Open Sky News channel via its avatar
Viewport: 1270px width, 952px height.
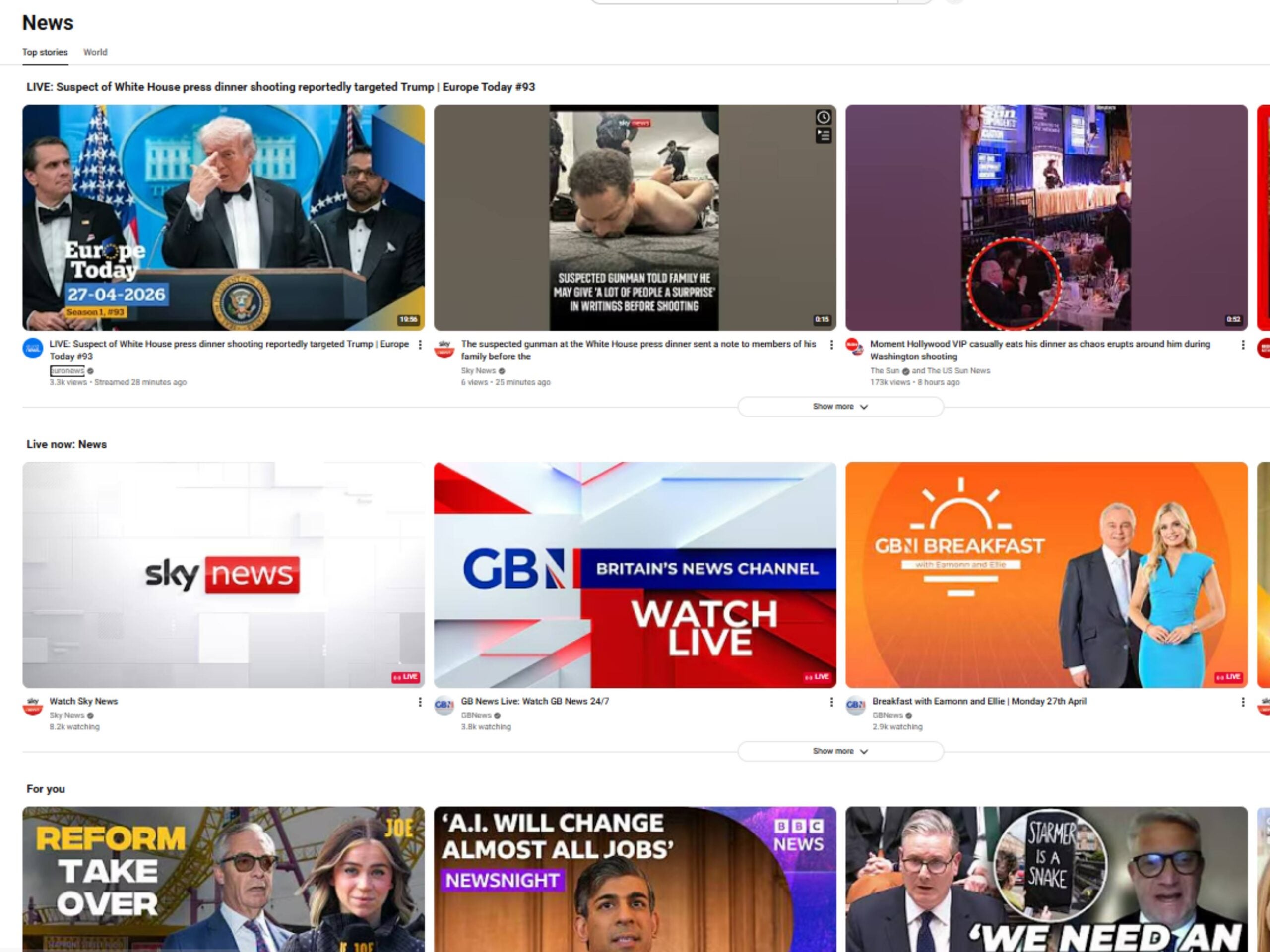point(443,348)
